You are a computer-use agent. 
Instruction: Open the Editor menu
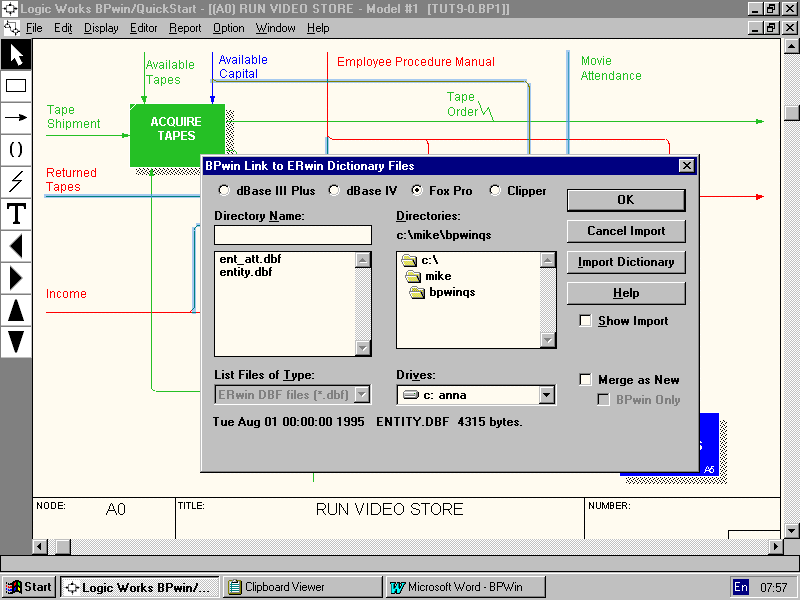pyautogui.click(x=143, y=28)
